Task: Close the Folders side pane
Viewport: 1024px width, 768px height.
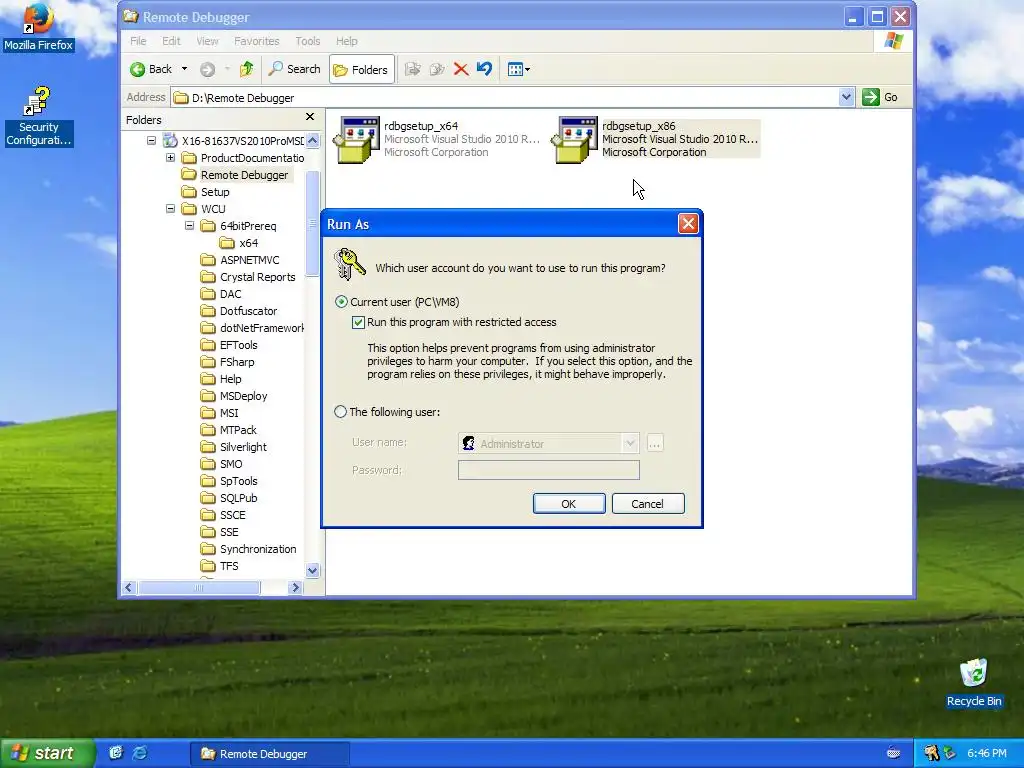Action: click(x=310, y=117)
